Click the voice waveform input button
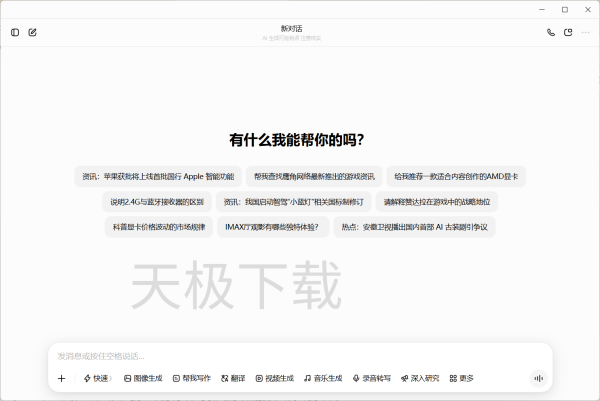Screen dimensions: 600x401 pyautogui.click(x=538, y=378)
